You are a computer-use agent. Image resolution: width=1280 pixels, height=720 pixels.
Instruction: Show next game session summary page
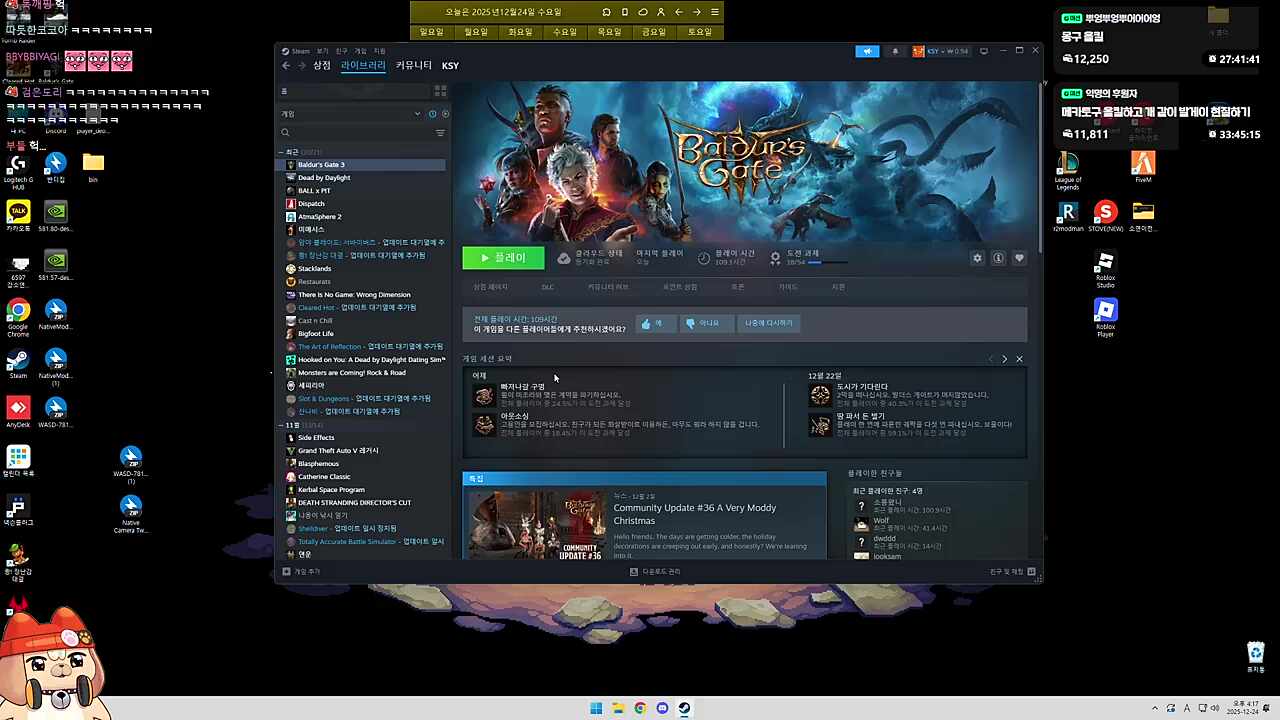tap(1005, 359)
